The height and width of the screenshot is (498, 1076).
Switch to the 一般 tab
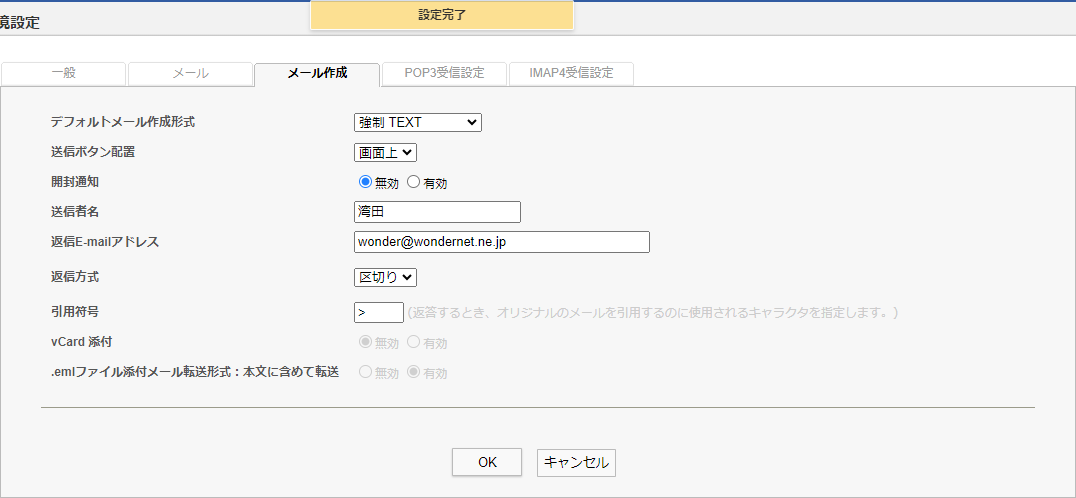tap(64, 73)
